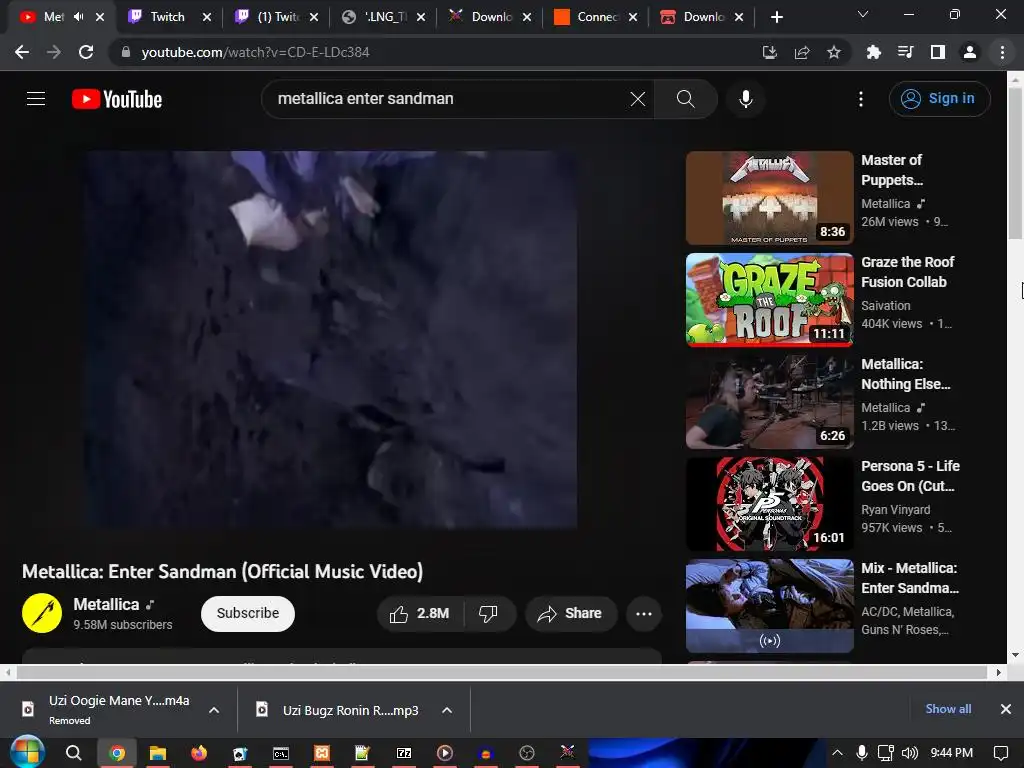Open YouTube settings three-dot menu

coord(861,99)
